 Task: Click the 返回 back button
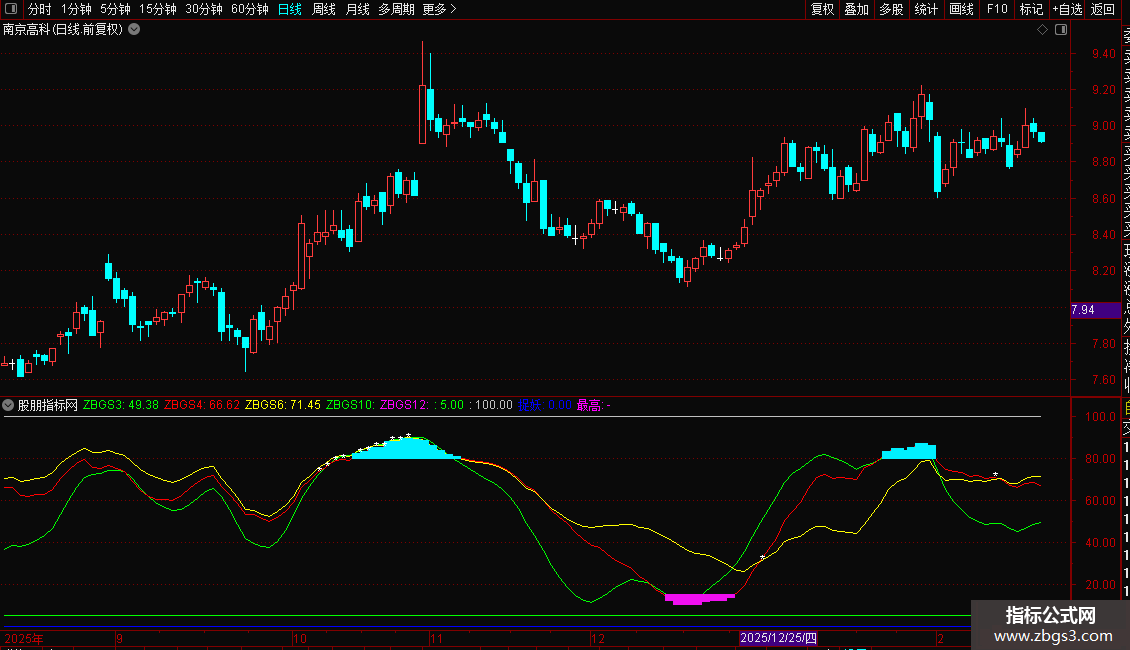point(1102,10)
